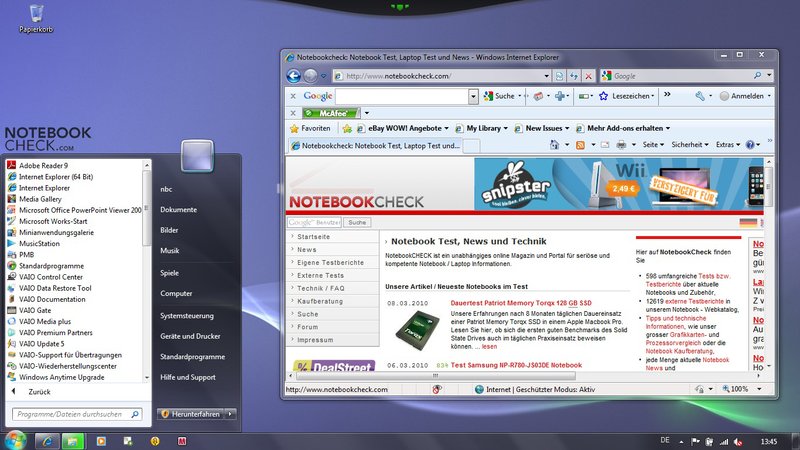Screen dimensions: 800x450
Task: Expand the Google toolbar overflow chevron
Action: point(667,94)
